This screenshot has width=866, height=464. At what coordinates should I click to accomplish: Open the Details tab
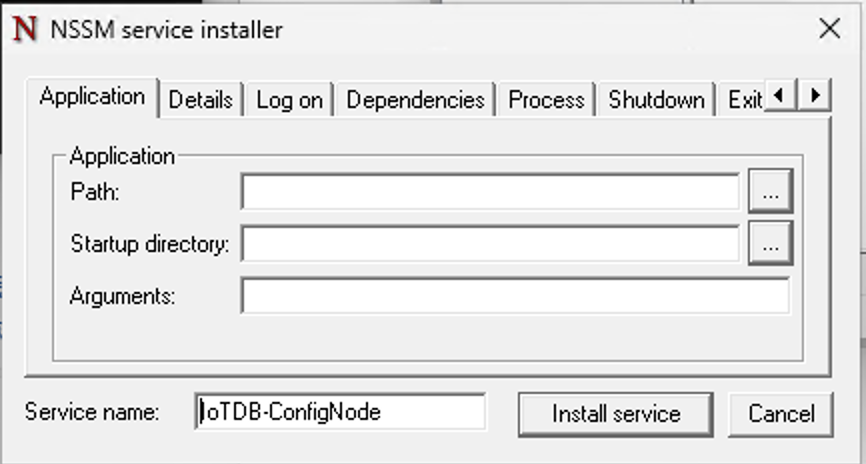point(200,100)
